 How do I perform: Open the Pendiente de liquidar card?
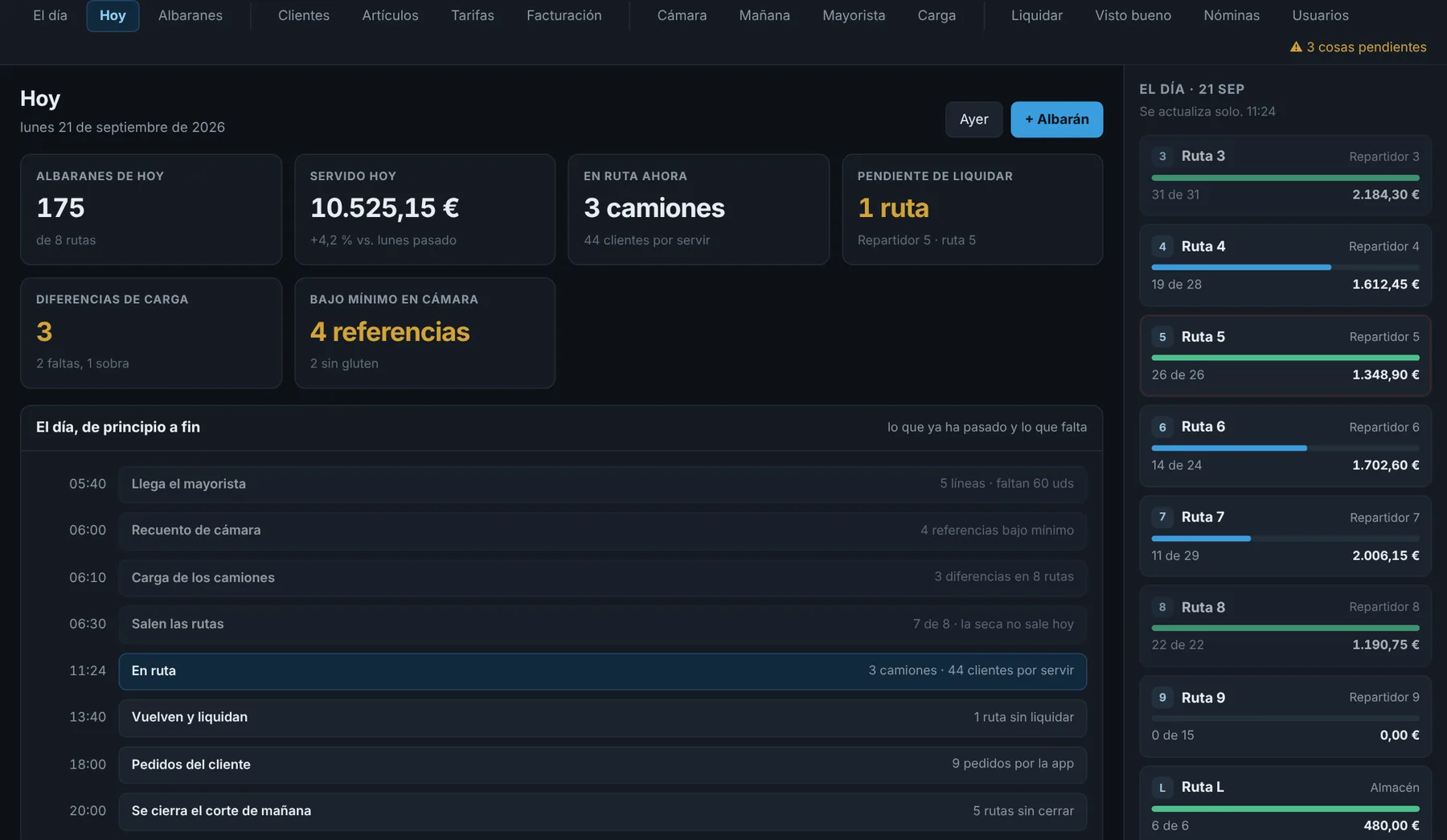972,209
